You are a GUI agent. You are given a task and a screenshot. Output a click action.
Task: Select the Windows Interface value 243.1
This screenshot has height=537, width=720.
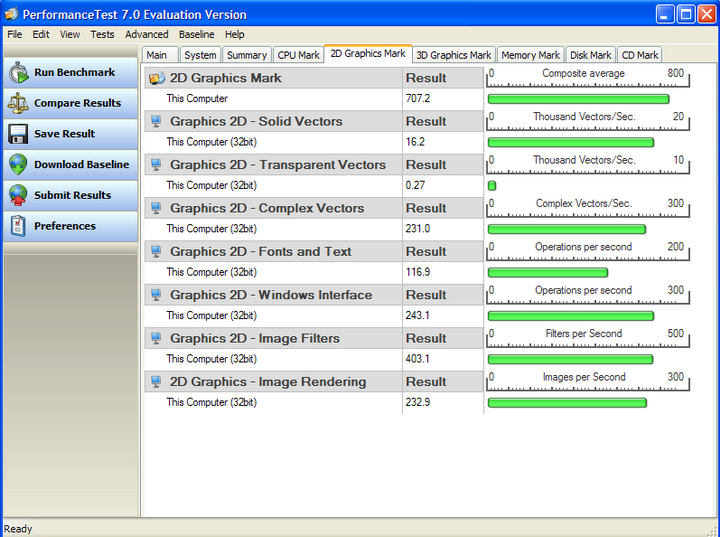pyautogui.click(x=418, y=316)
